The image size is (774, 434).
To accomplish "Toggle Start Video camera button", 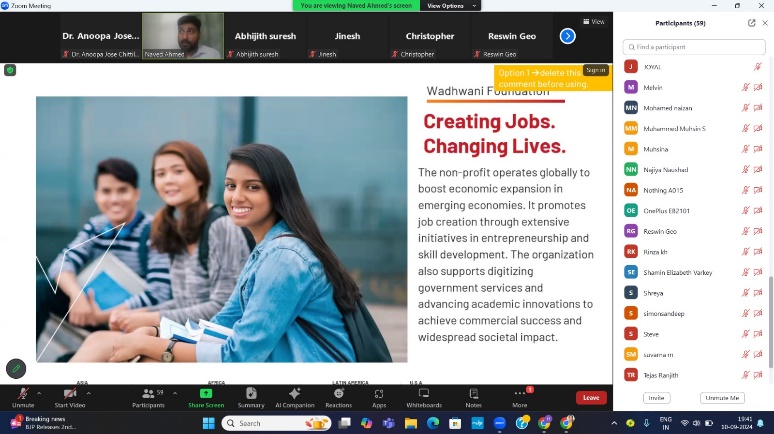I will click(x=70, y=398).
